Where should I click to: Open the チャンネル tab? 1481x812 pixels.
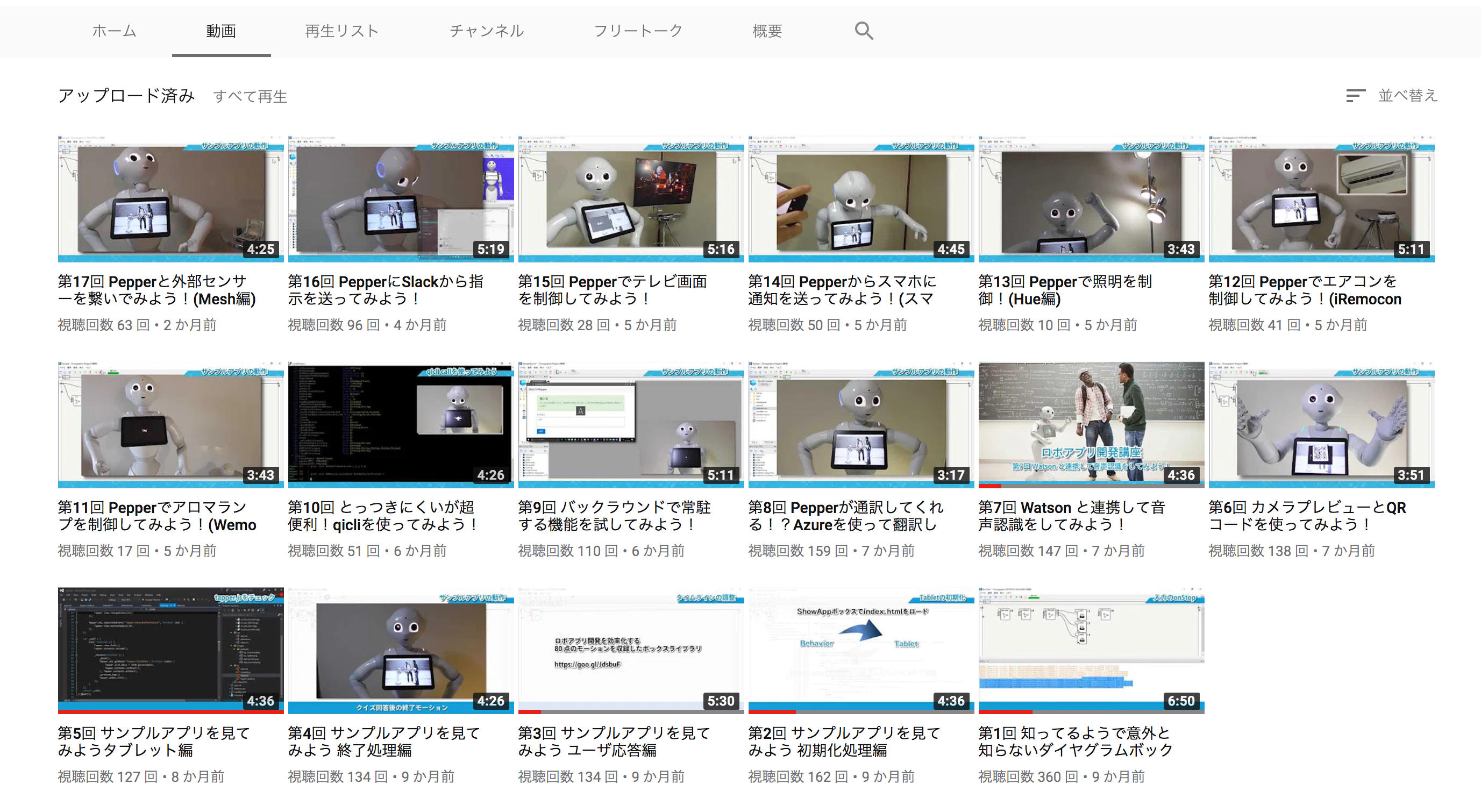click(x=486, y=31)
